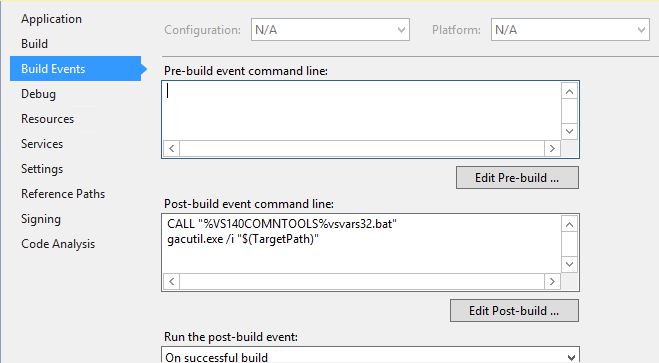Expand the Platform dropdown
Viewport: 659px width, 363px height.
pos(570,30)
